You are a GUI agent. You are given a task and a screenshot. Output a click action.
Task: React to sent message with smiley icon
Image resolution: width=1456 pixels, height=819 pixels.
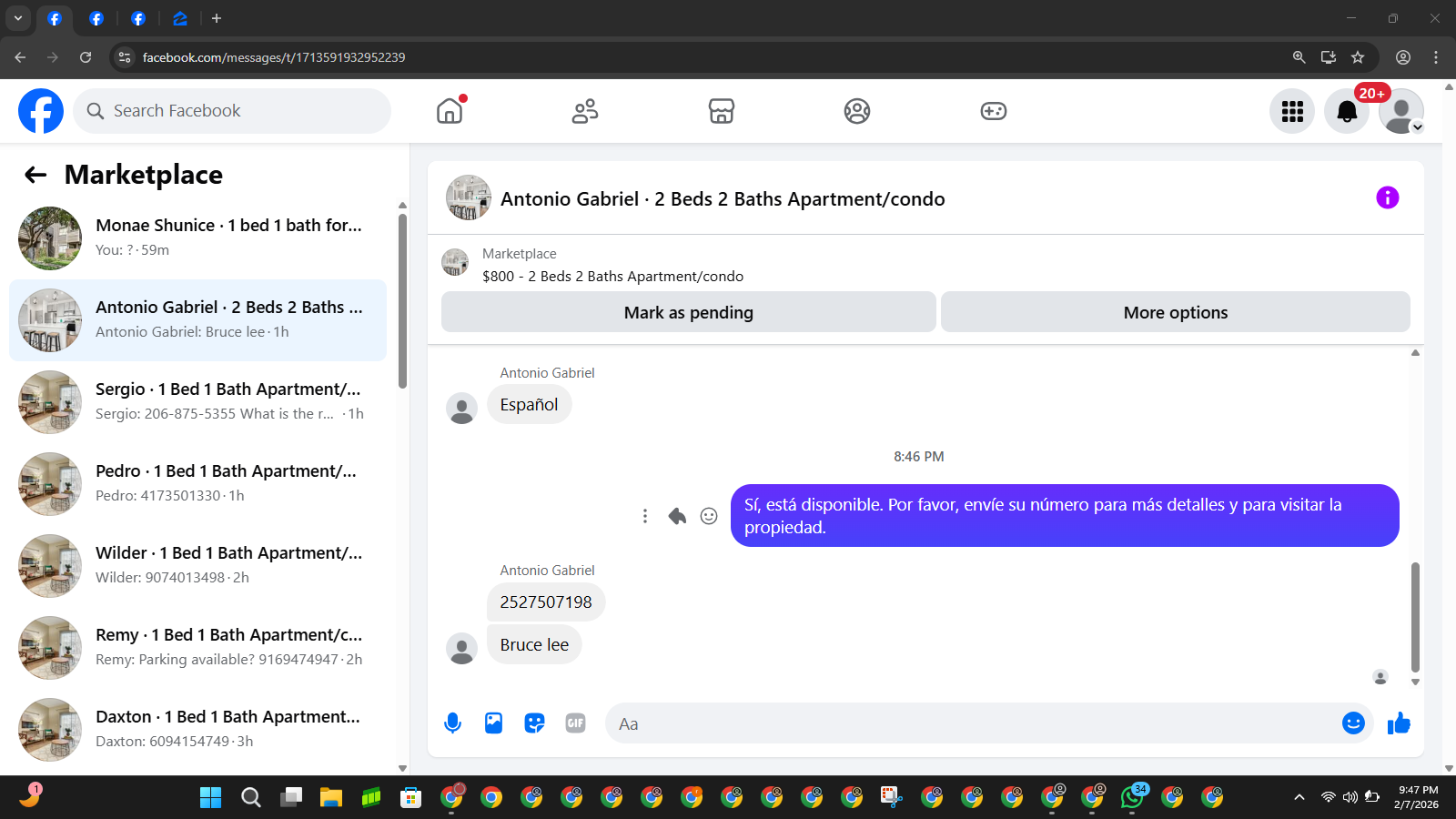[x=709, y=516]
